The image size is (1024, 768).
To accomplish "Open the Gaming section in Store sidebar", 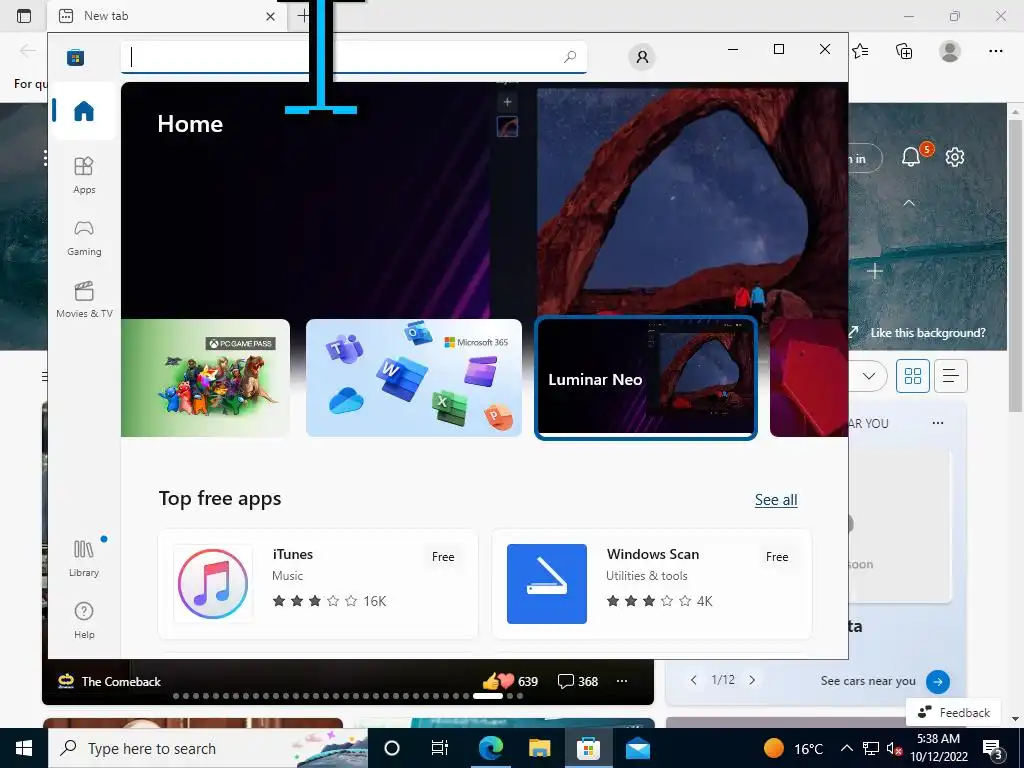I will click(x=84, y=237).
